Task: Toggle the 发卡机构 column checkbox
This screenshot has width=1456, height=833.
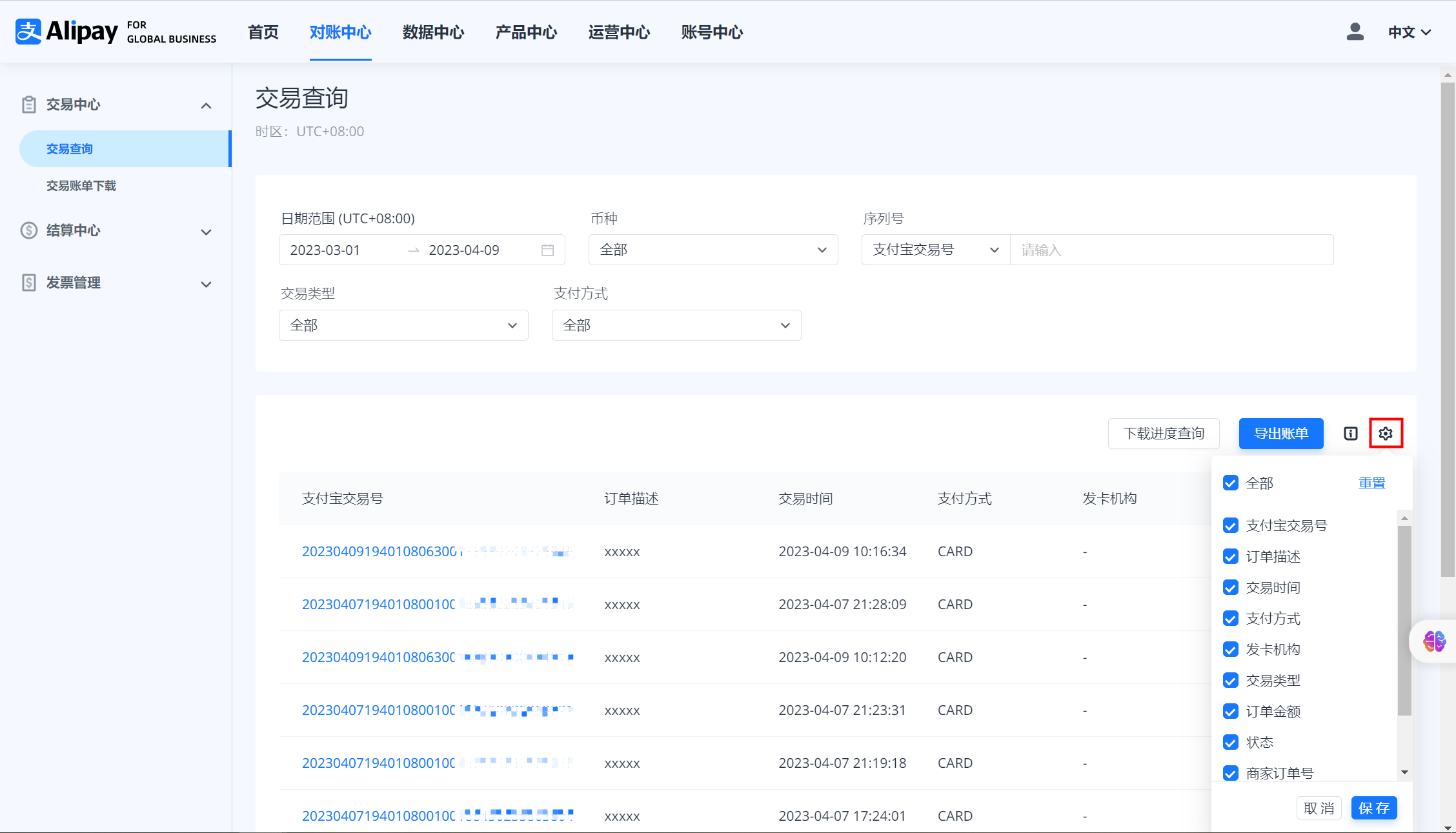Action: click(1231, 650)
